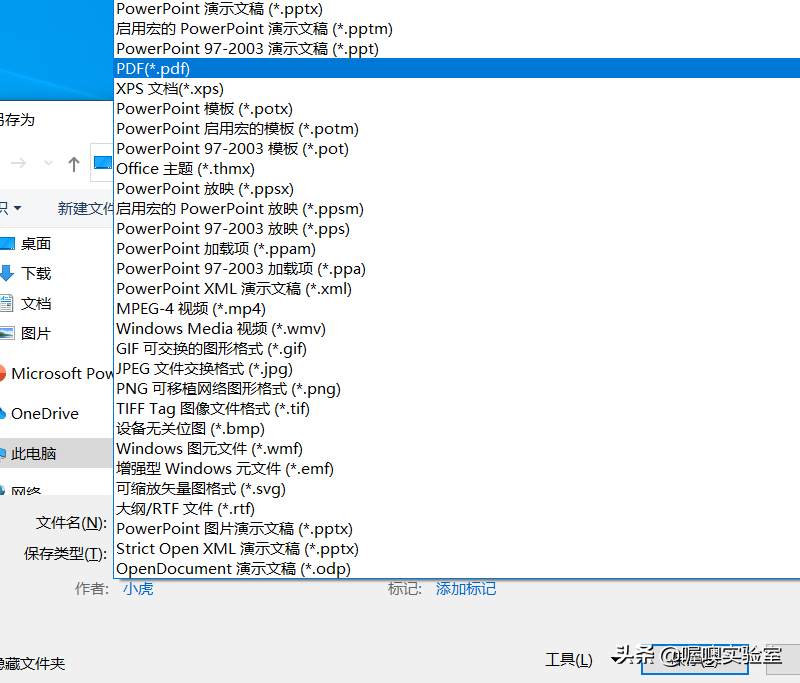The width and height of the screenshot is (800, 683).
Task: Go up one folder level arrow
Action: [x=74, y=164]
